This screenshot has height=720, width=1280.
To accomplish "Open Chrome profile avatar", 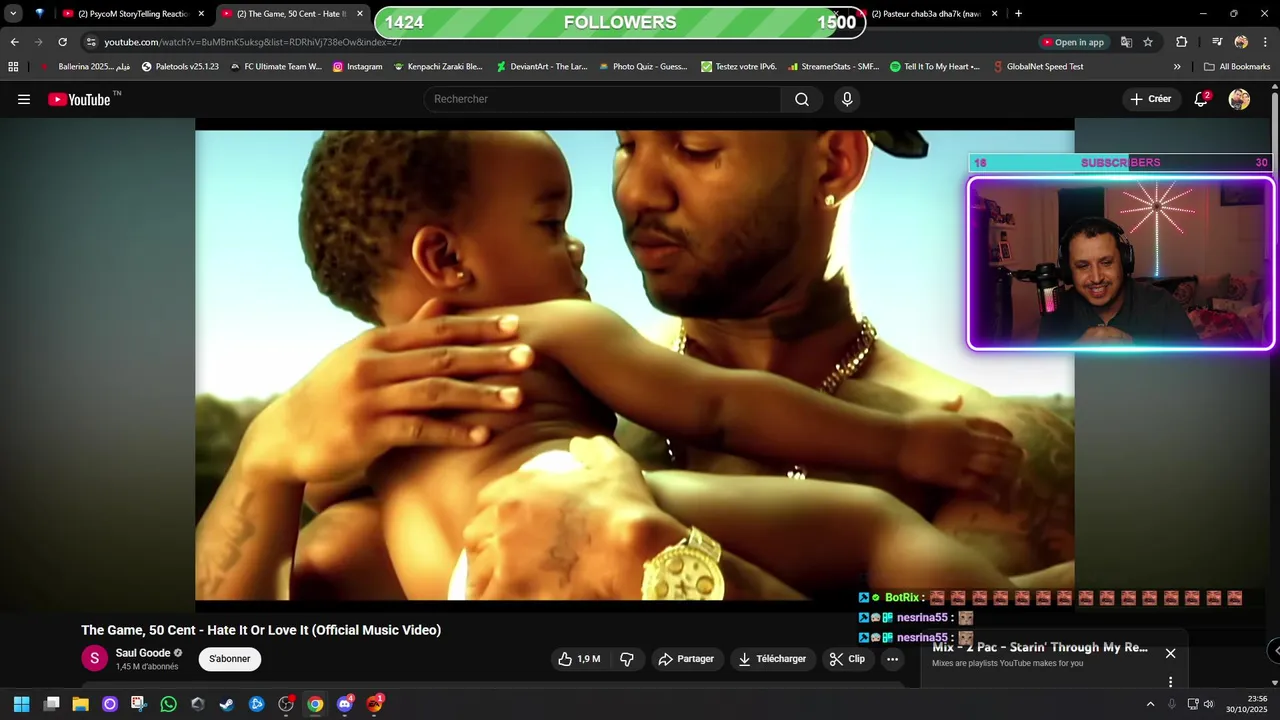I will 1241,42.
